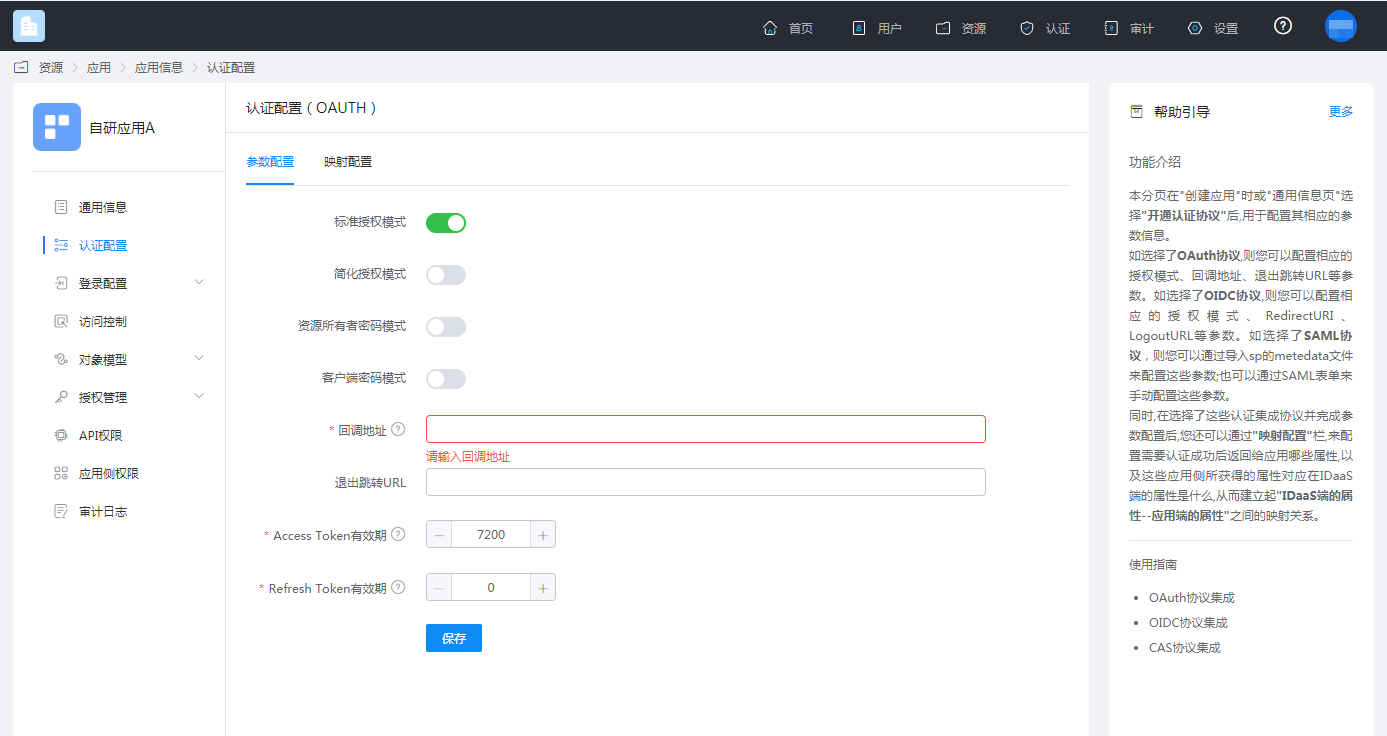Click the help question mark icon in header

coord(1283,26)
